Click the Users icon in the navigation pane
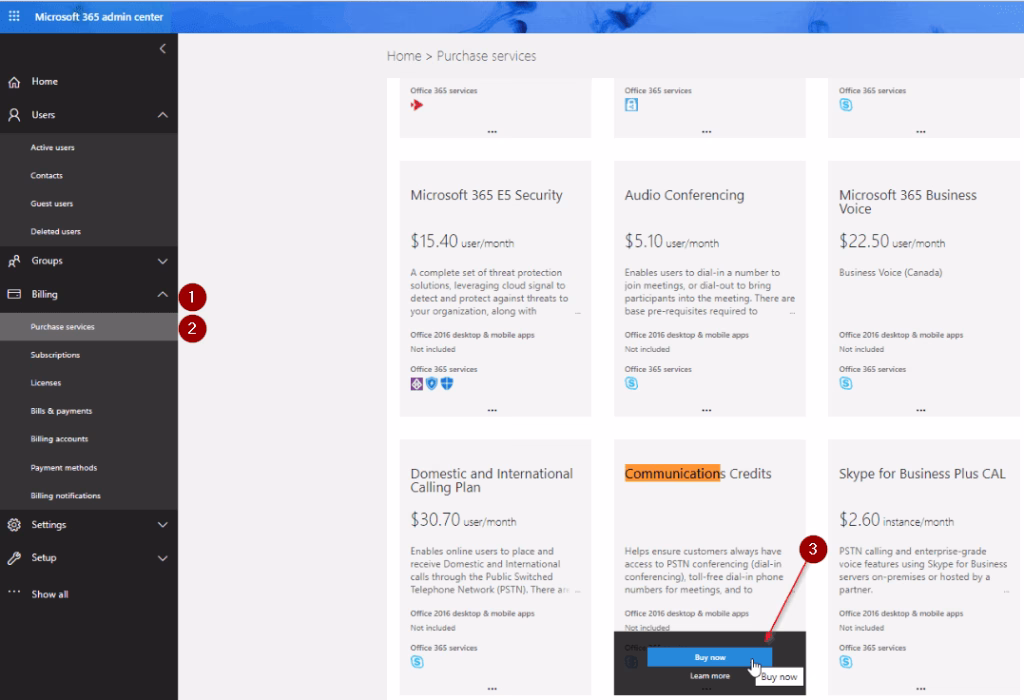The width and height of the screenshot is (1024, 700). pos(14,114)
